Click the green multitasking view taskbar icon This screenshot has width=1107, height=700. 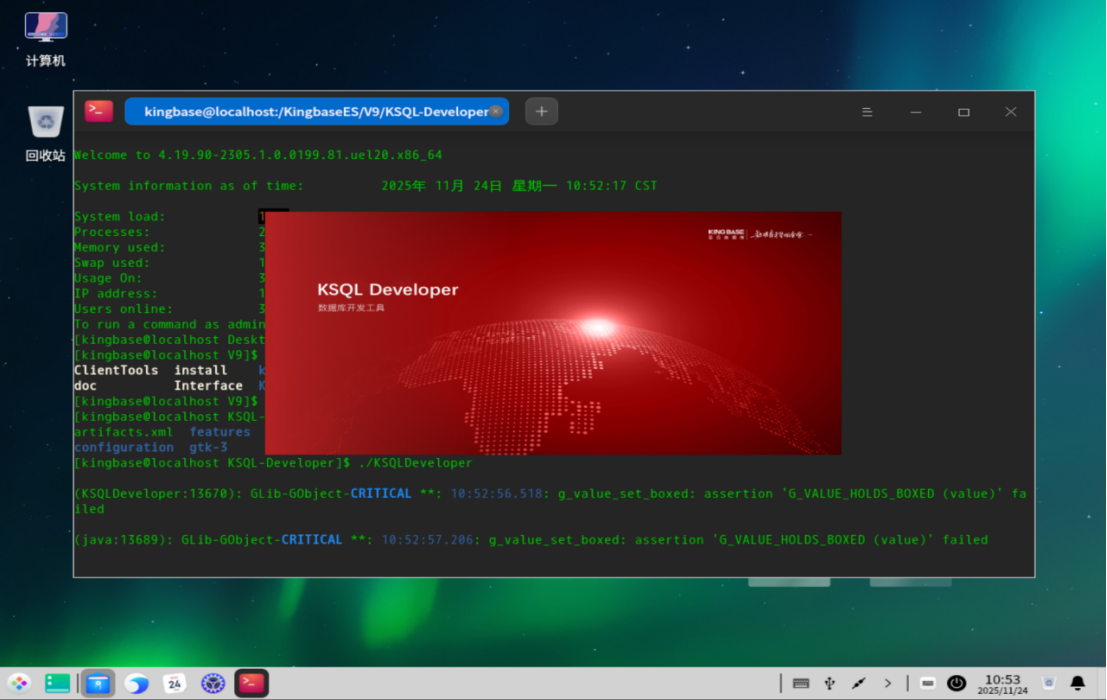58,683
